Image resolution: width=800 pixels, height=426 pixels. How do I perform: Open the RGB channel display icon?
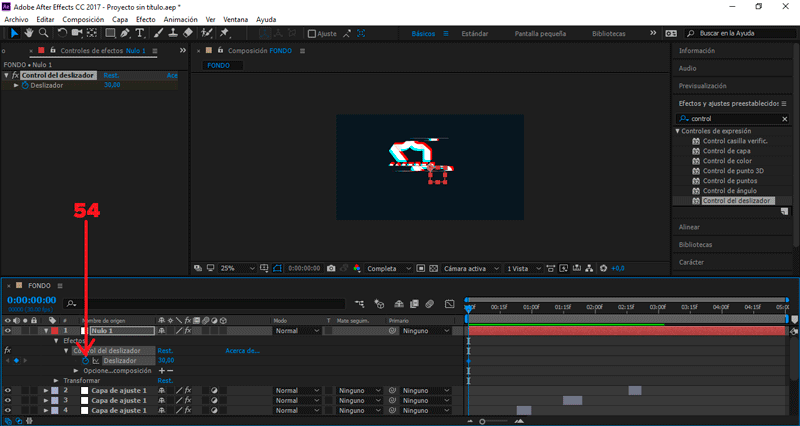click(x=357, y=268)
